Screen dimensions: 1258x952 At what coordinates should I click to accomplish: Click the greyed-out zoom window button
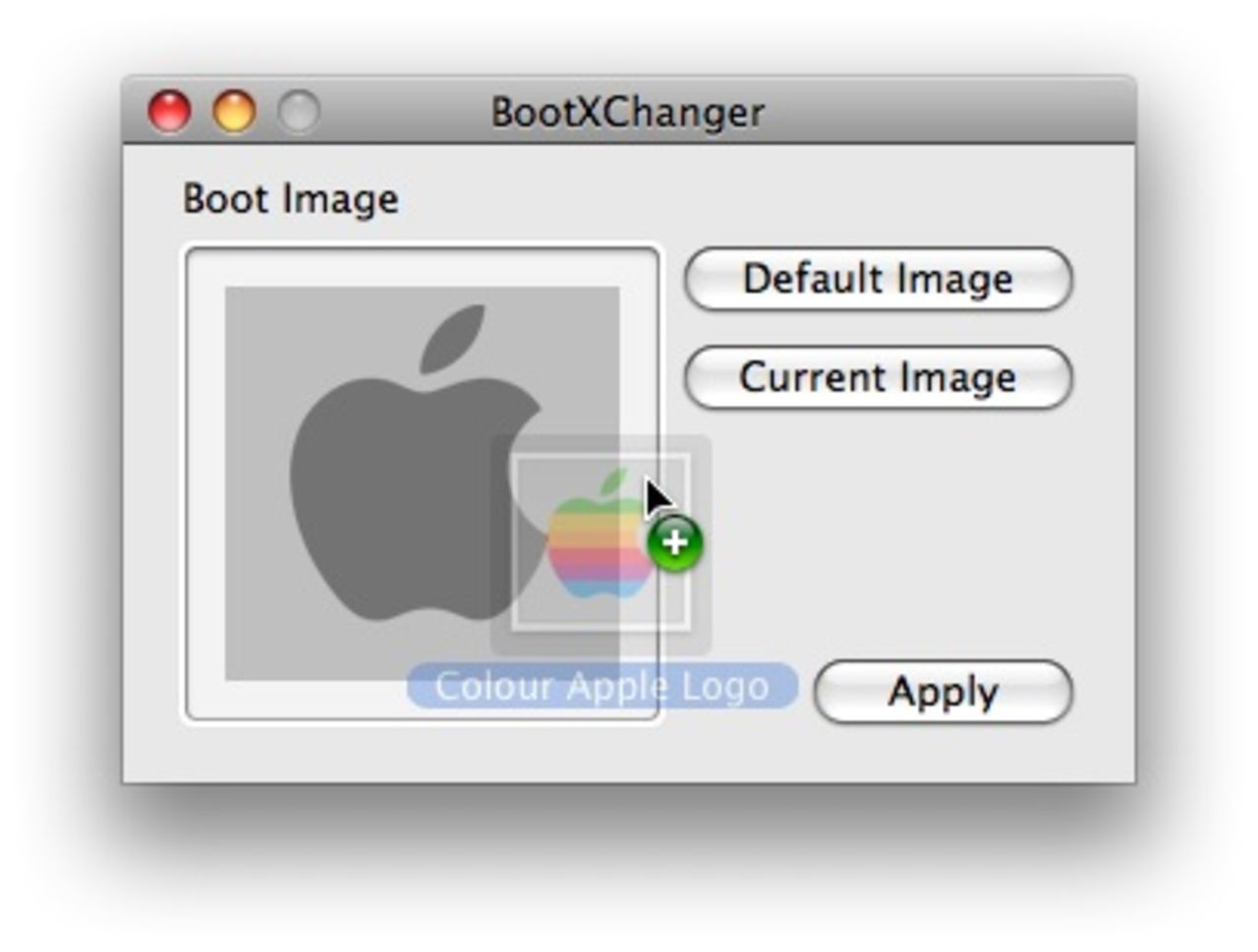coord(299,111)
